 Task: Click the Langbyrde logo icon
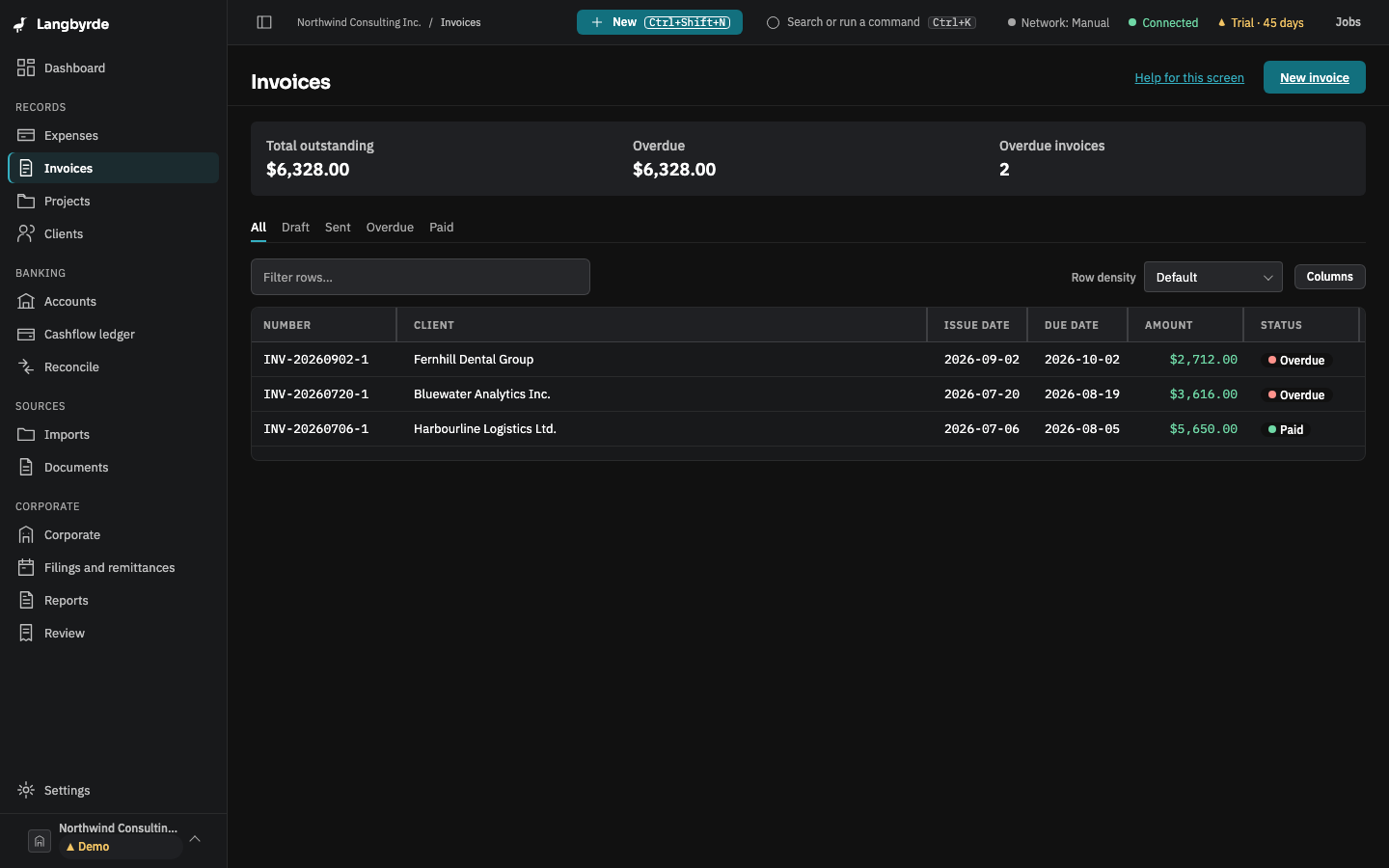pos(20,24)
